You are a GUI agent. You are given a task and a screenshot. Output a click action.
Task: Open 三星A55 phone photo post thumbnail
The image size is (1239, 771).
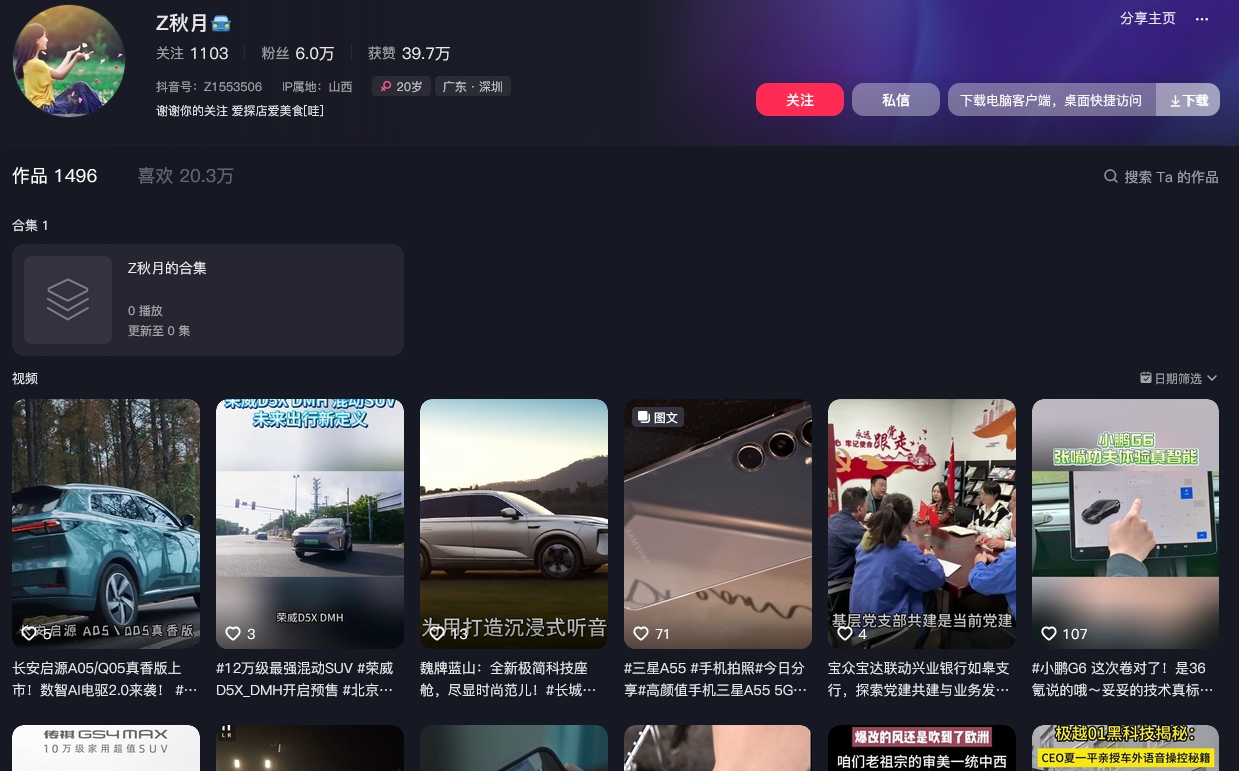[x=718, y=524]
